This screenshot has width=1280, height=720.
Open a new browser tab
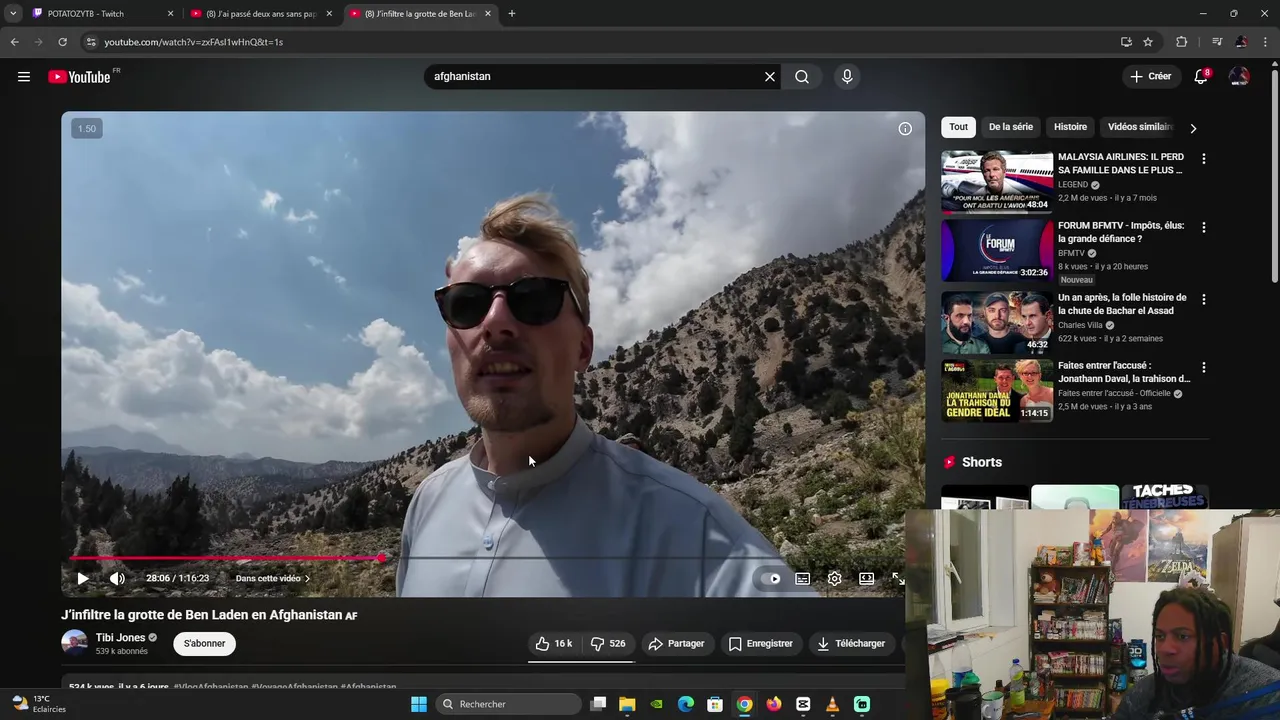coord(512,14)
